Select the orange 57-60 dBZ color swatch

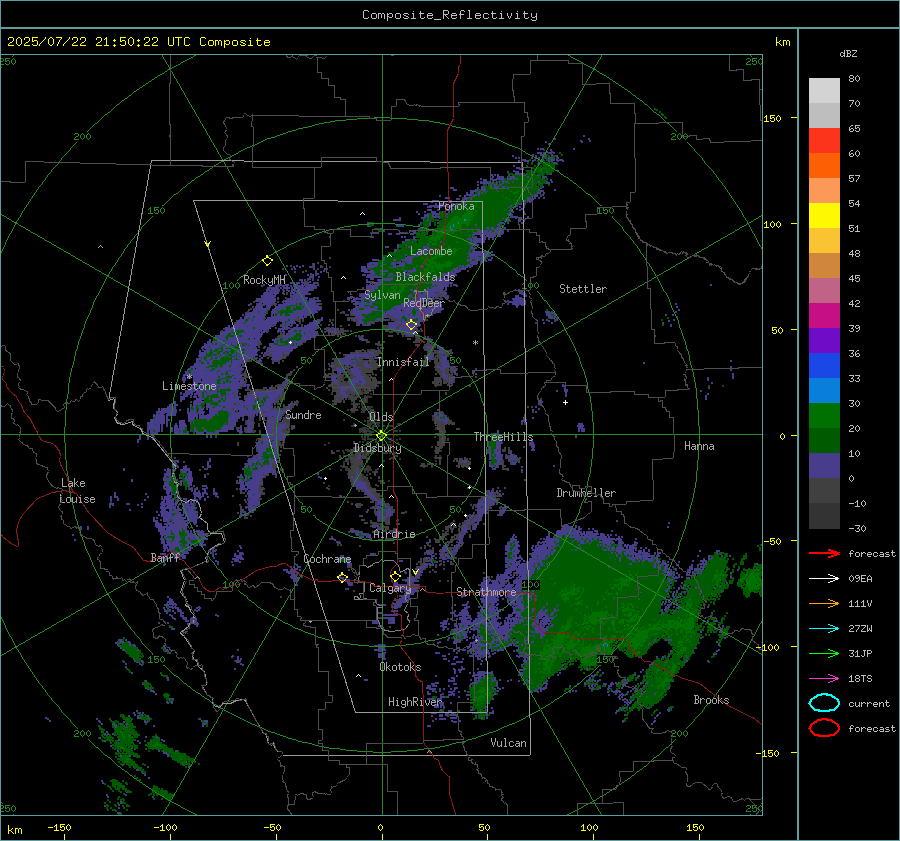coord(824,165)
